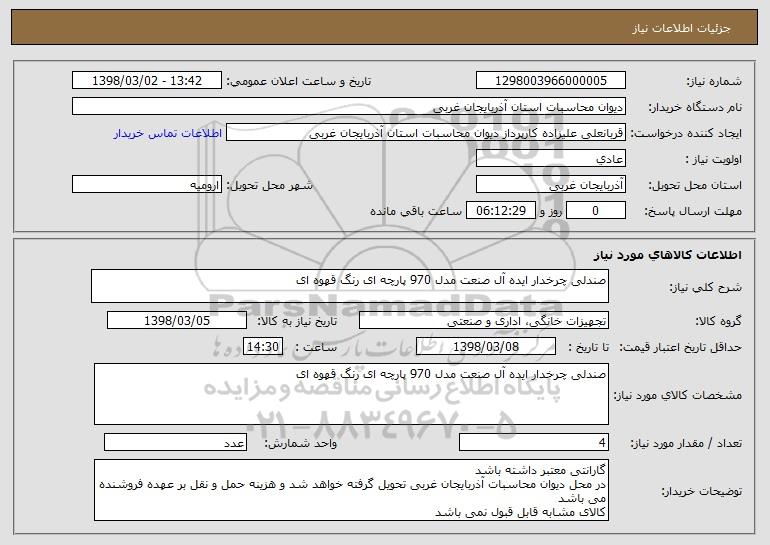Select the general description box شرح کلی نیاز
This screenshot has width=770, height=545.
350,286
